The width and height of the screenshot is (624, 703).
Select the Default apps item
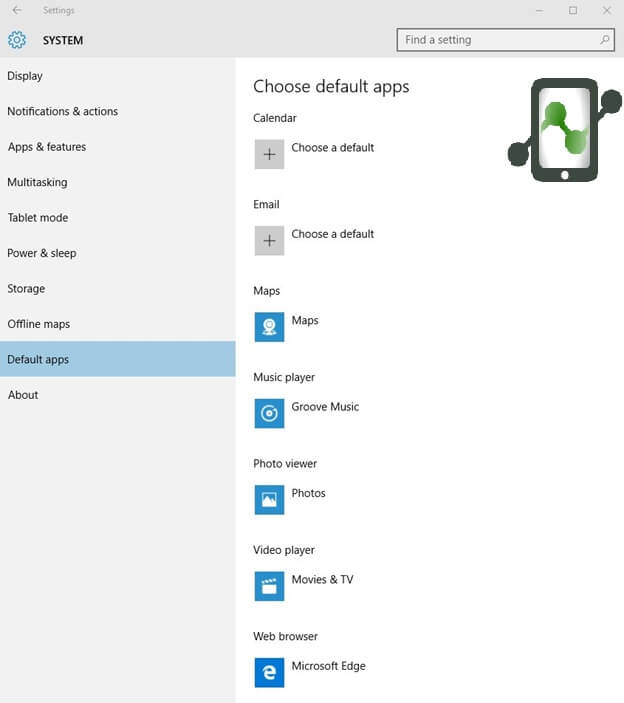coord(117,359)
